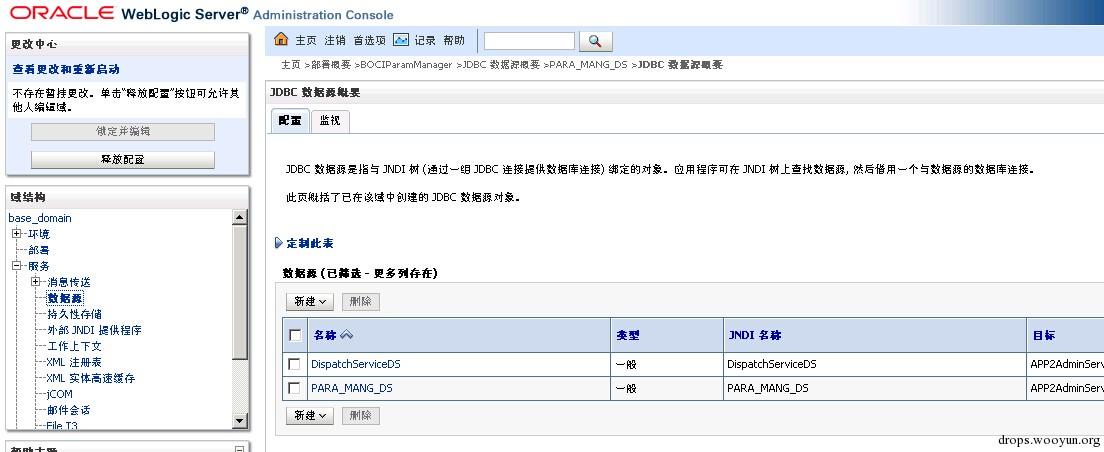Select XML 实体高速缓存 tree item
1104x452 pixels.
[x=91, y=378]
